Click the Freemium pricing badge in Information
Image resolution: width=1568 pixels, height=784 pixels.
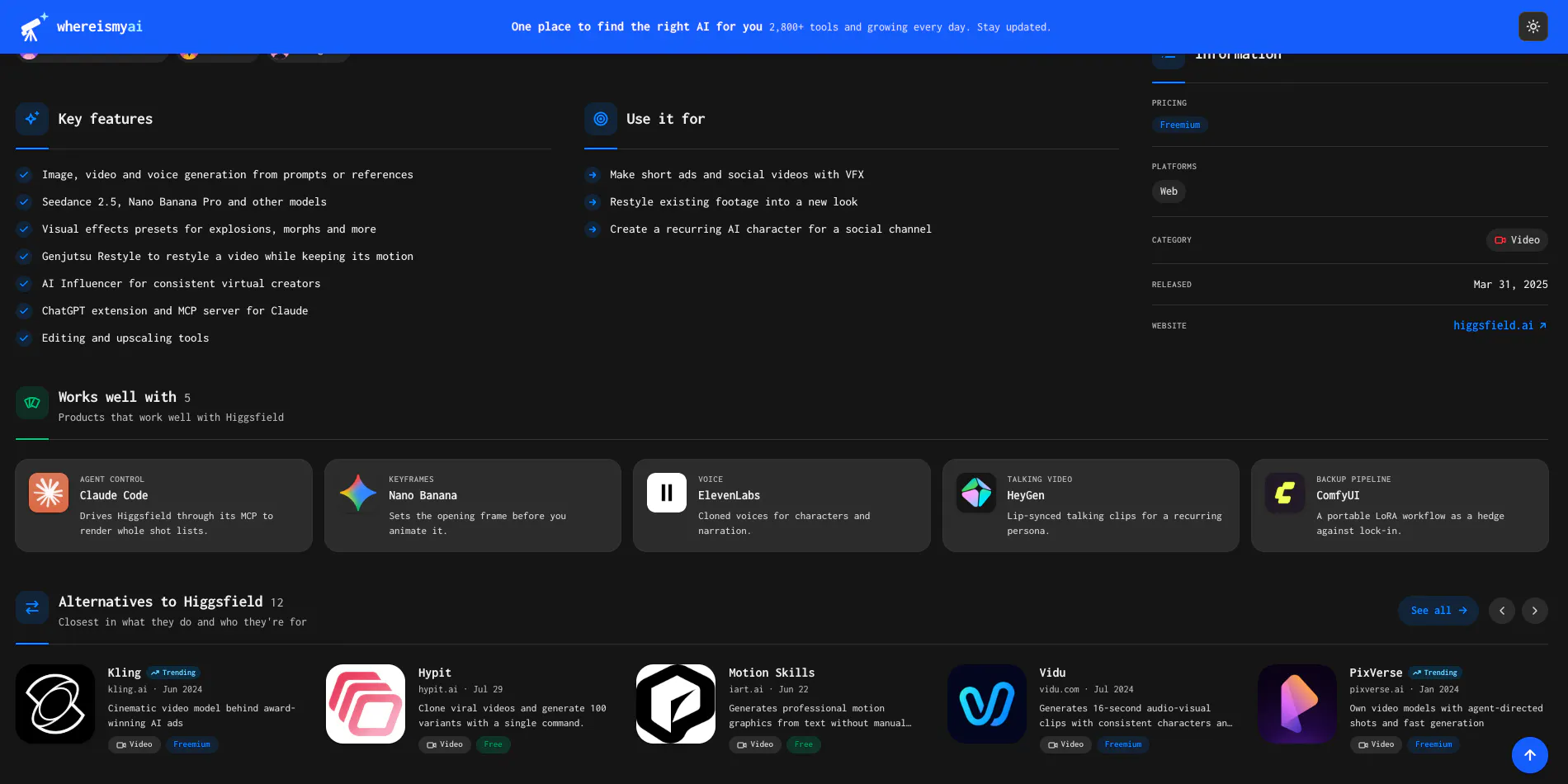point(1180,125)
